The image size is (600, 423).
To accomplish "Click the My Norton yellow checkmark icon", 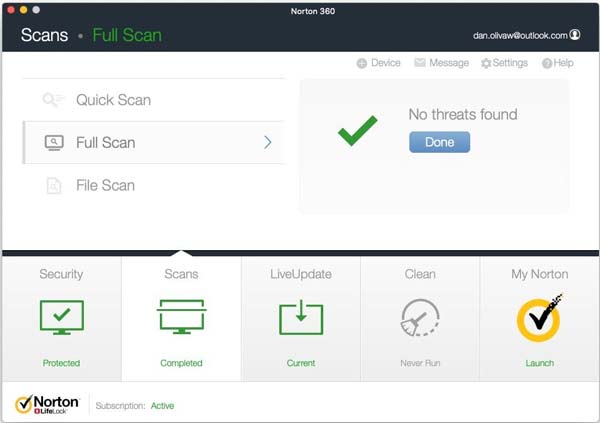I will pyautogui.click(x=540, y=318).
